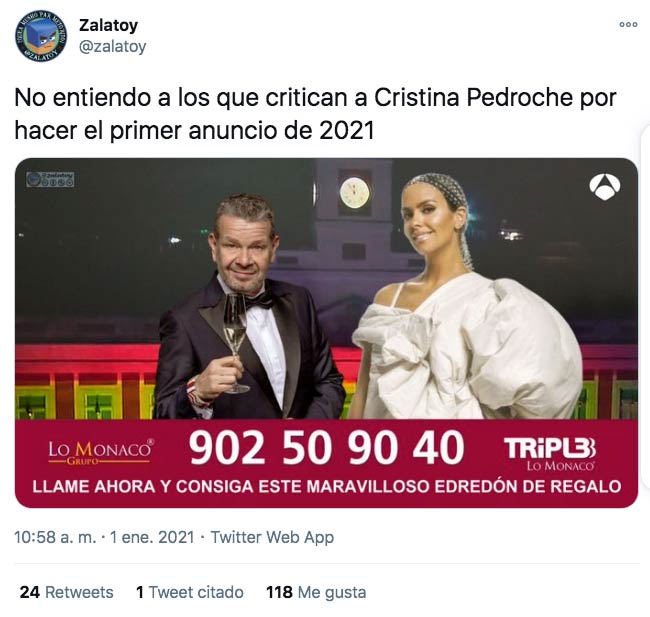The height and width of the screenshot is (617, 650).
Task: Open Zalatoy's profile avatar
Action: pyautogui.click(x=41, y=36)
